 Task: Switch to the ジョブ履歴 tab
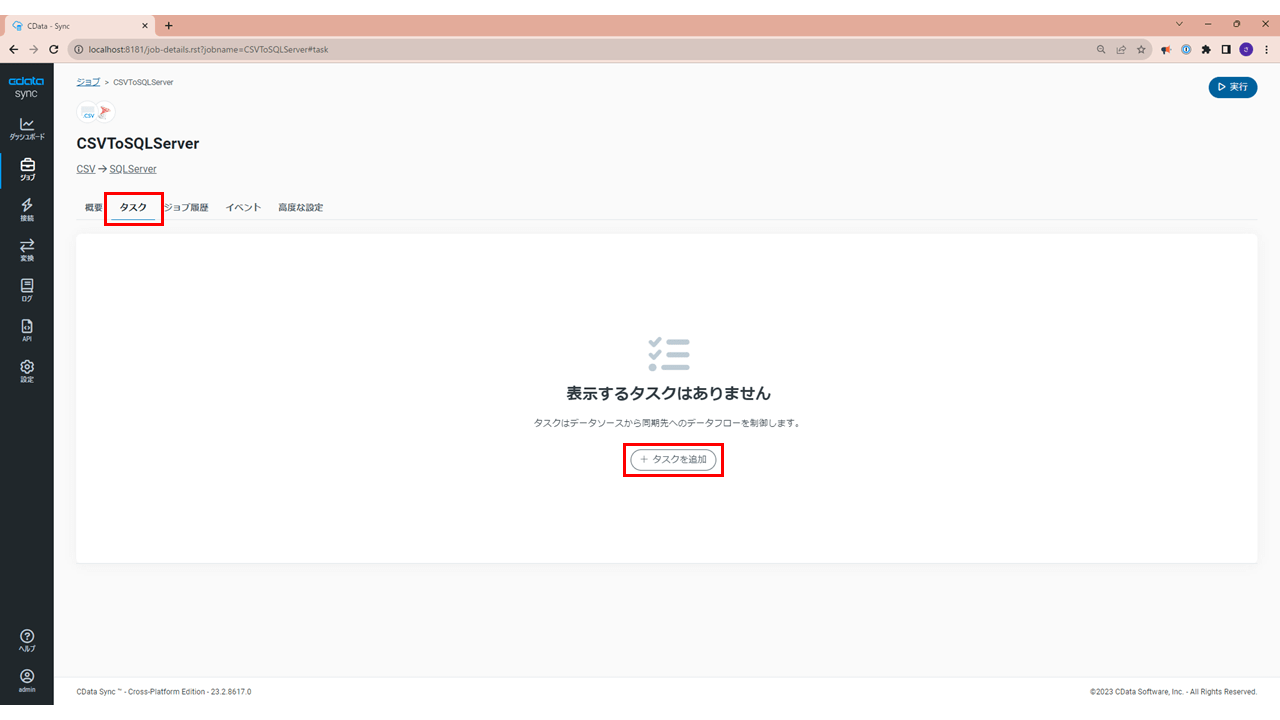(186, 208)
